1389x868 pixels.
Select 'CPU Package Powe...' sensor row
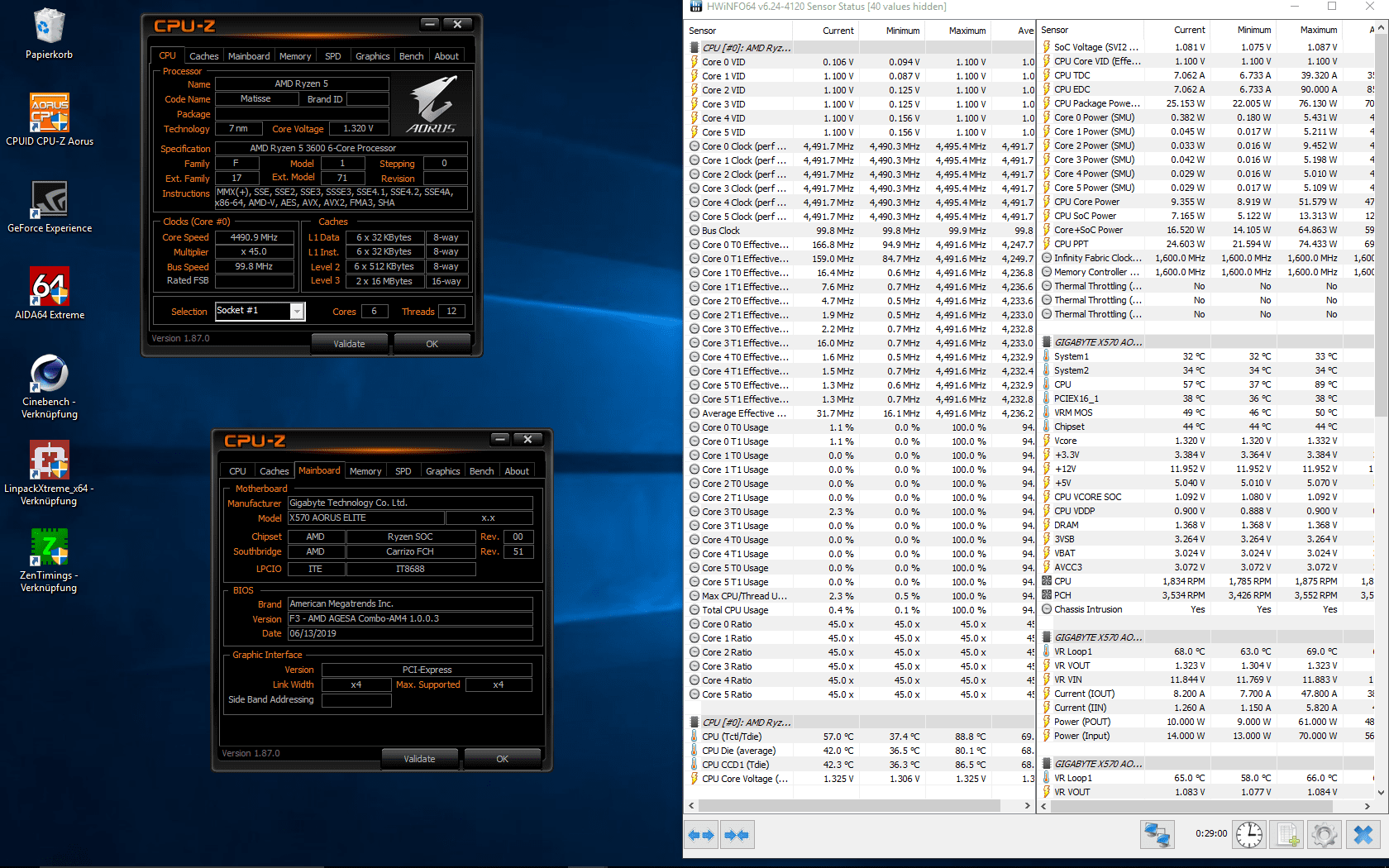click(x=1207, y=103)
